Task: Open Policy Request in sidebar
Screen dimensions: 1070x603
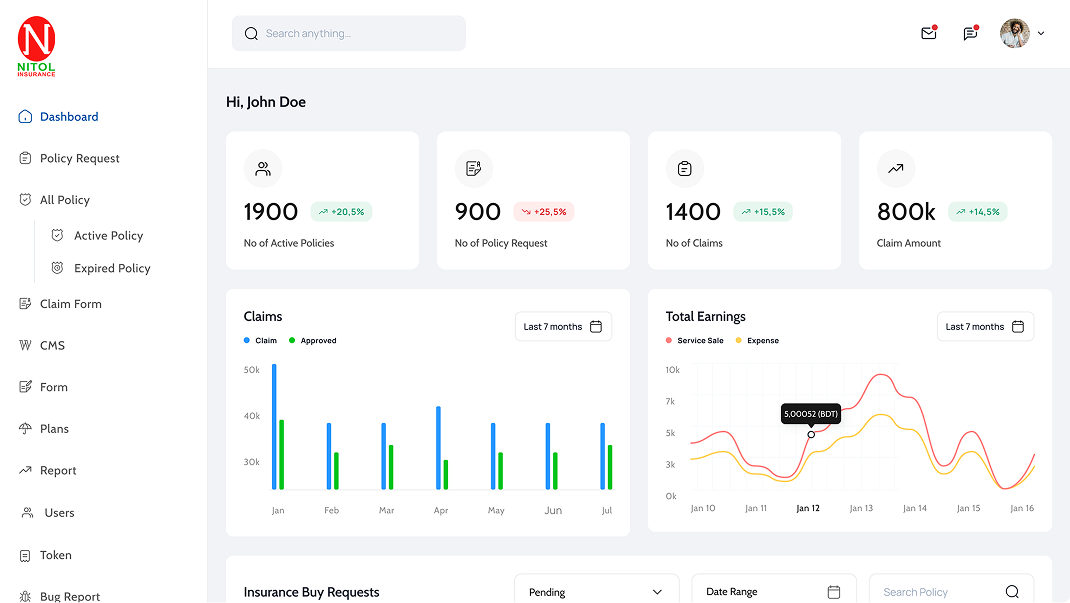Action: coord(79,158)
